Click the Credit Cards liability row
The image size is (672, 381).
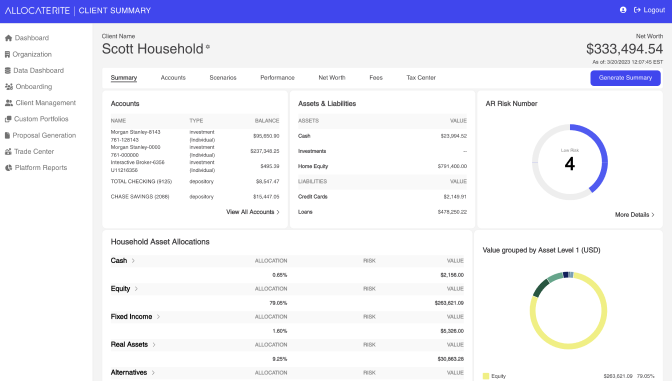pyautogui.click(x=382, y=197)
